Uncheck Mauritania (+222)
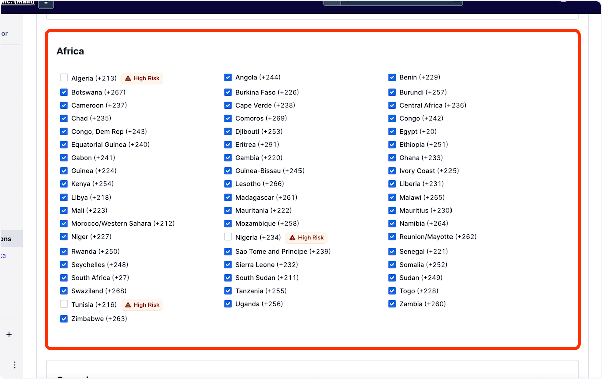This screenshot has height=379, width=602. tap(228, 210)
